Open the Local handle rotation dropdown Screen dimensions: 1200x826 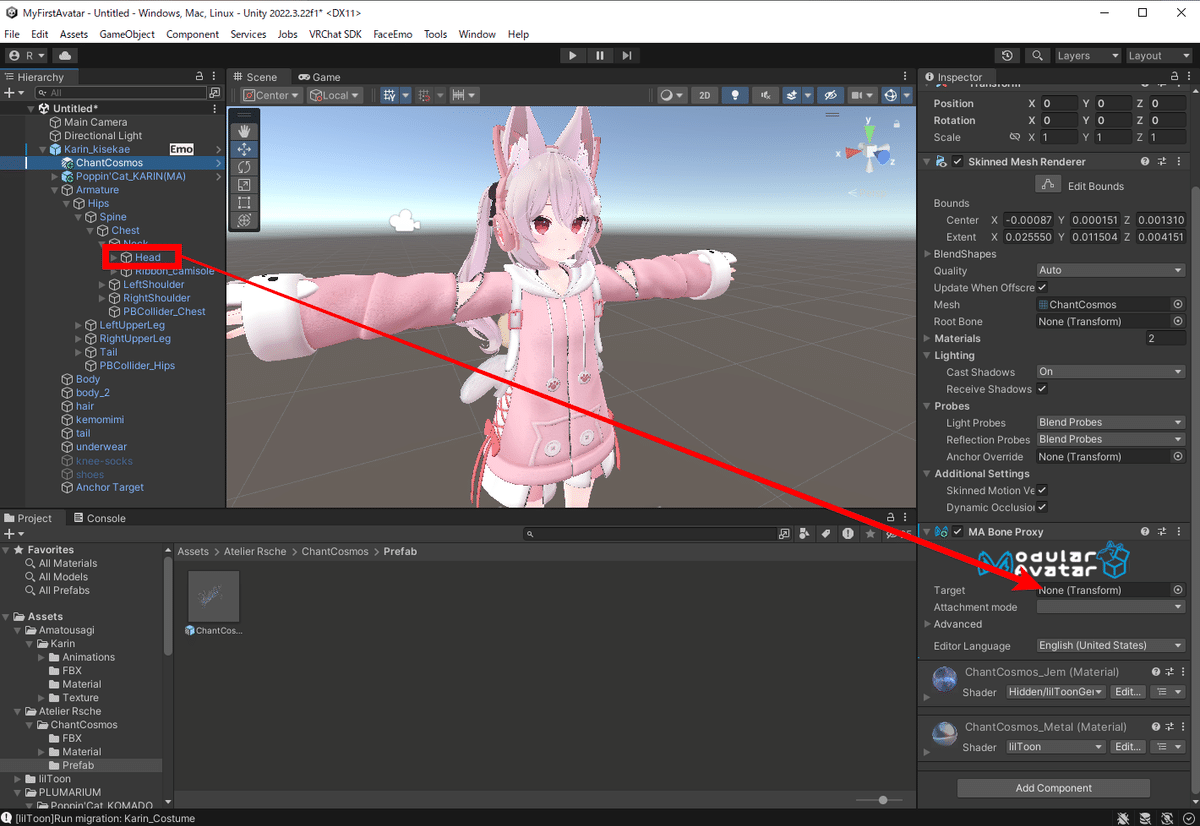coord(336,95)
